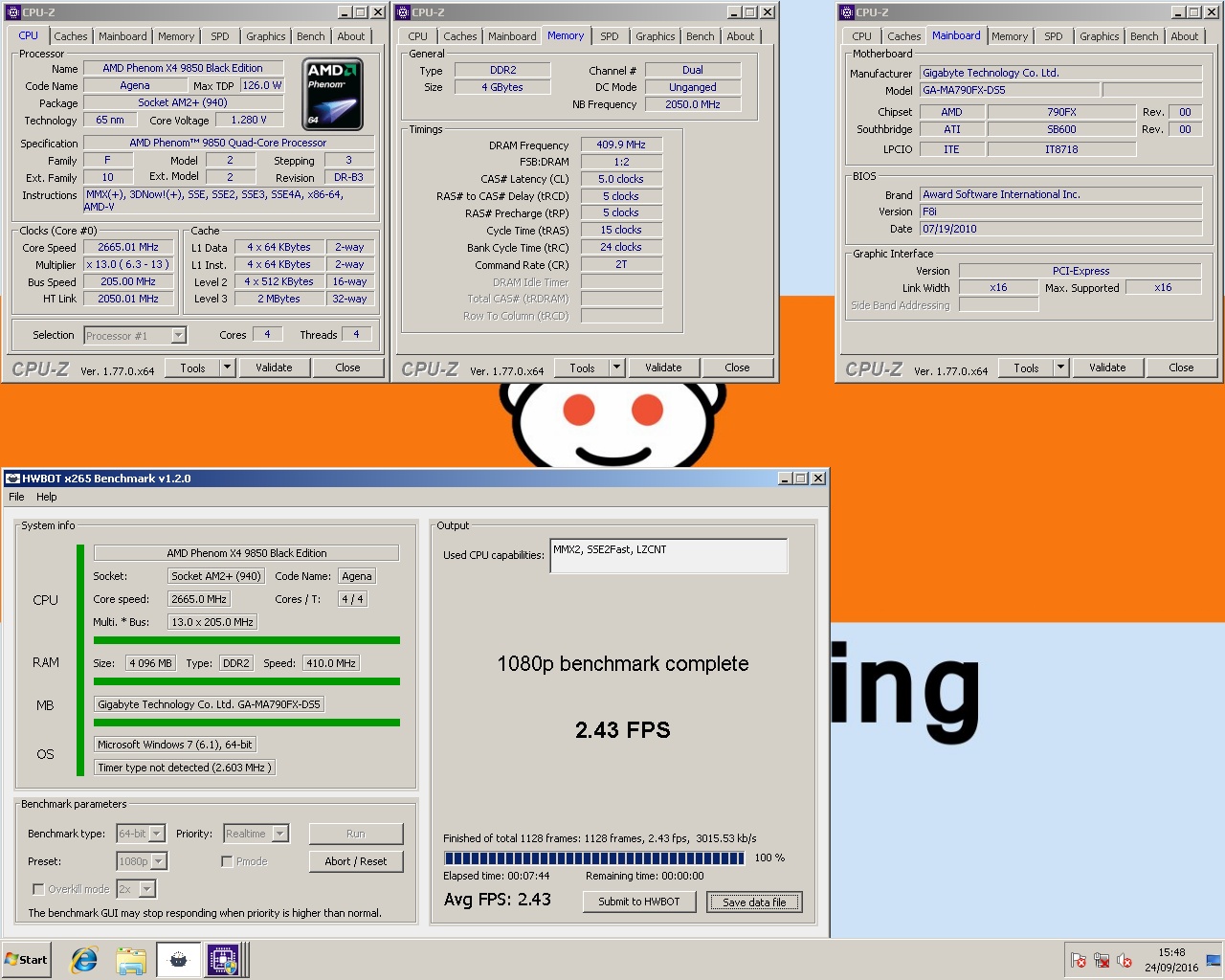Click NB Frequency 2050.0 MHz value
Viewport: 1225px width, 980px height.
693,104
